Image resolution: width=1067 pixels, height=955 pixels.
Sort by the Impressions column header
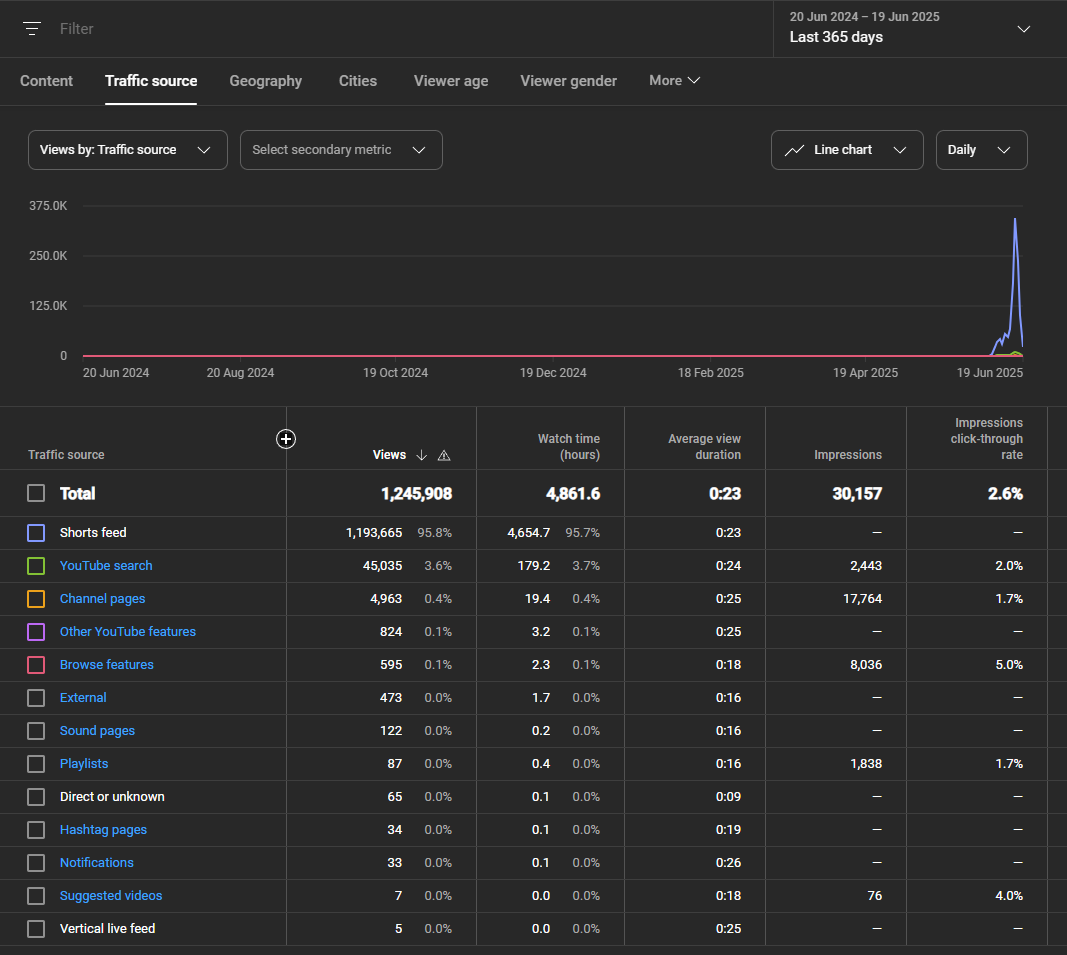tap(848, 455)
